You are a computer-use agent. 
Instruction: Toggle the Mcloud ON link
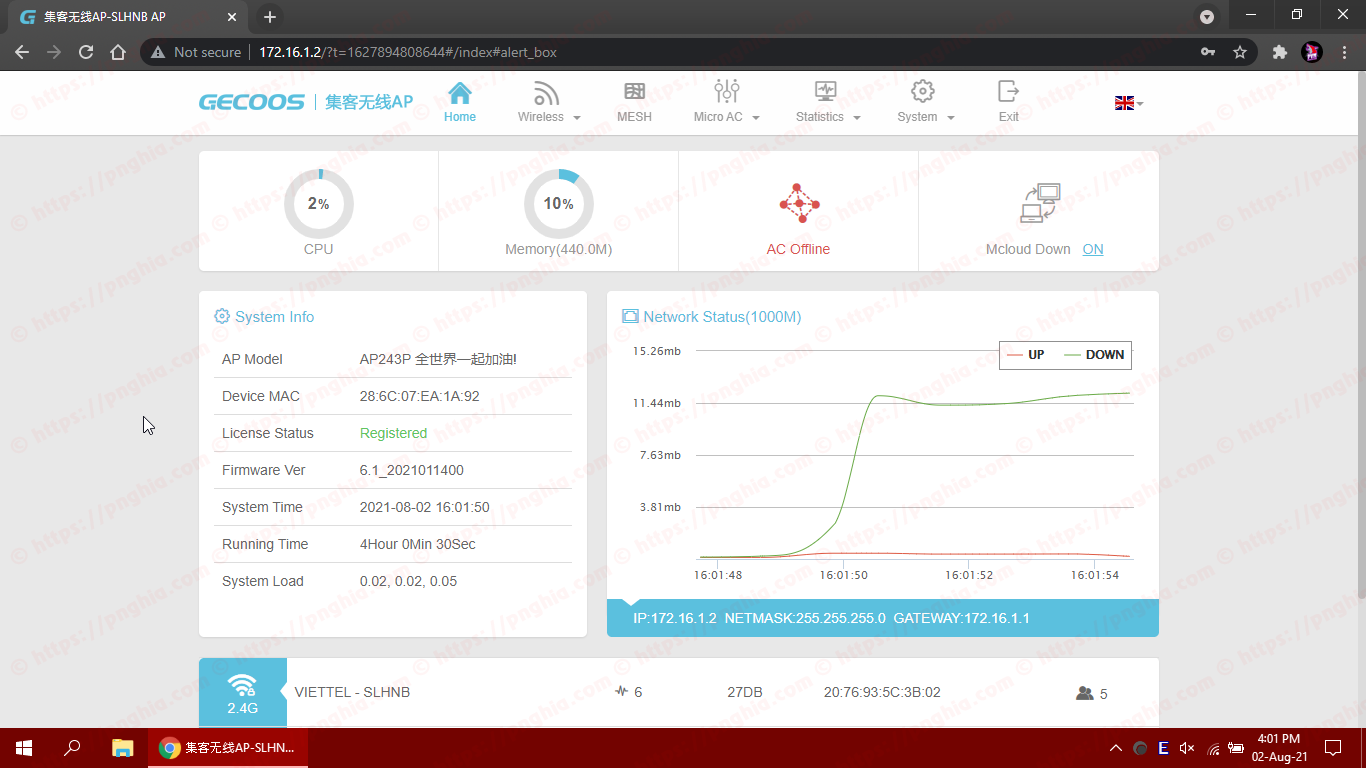pyautogui.click(x=1093, y=249)
